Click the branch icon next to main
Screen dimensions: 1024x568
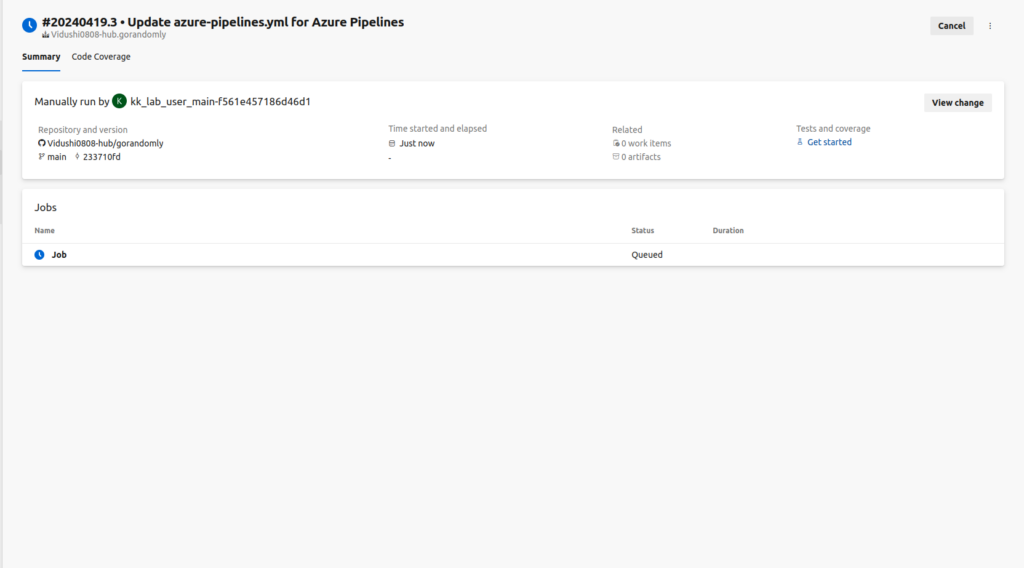[42, 157]
